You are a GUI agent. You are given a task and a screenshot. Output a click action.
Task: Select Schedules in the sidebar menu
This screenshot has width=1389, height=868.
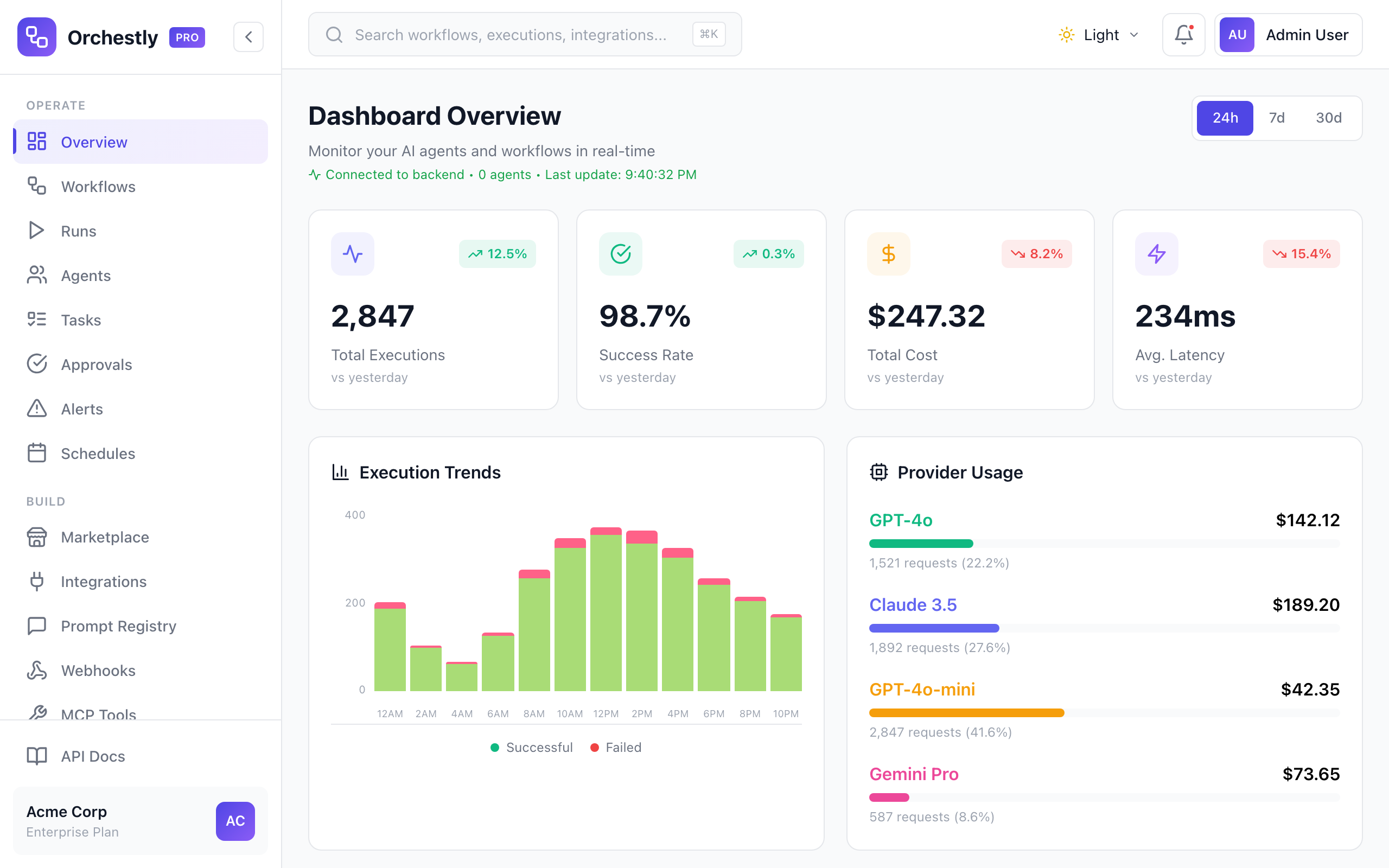click(x=98, y=454)
